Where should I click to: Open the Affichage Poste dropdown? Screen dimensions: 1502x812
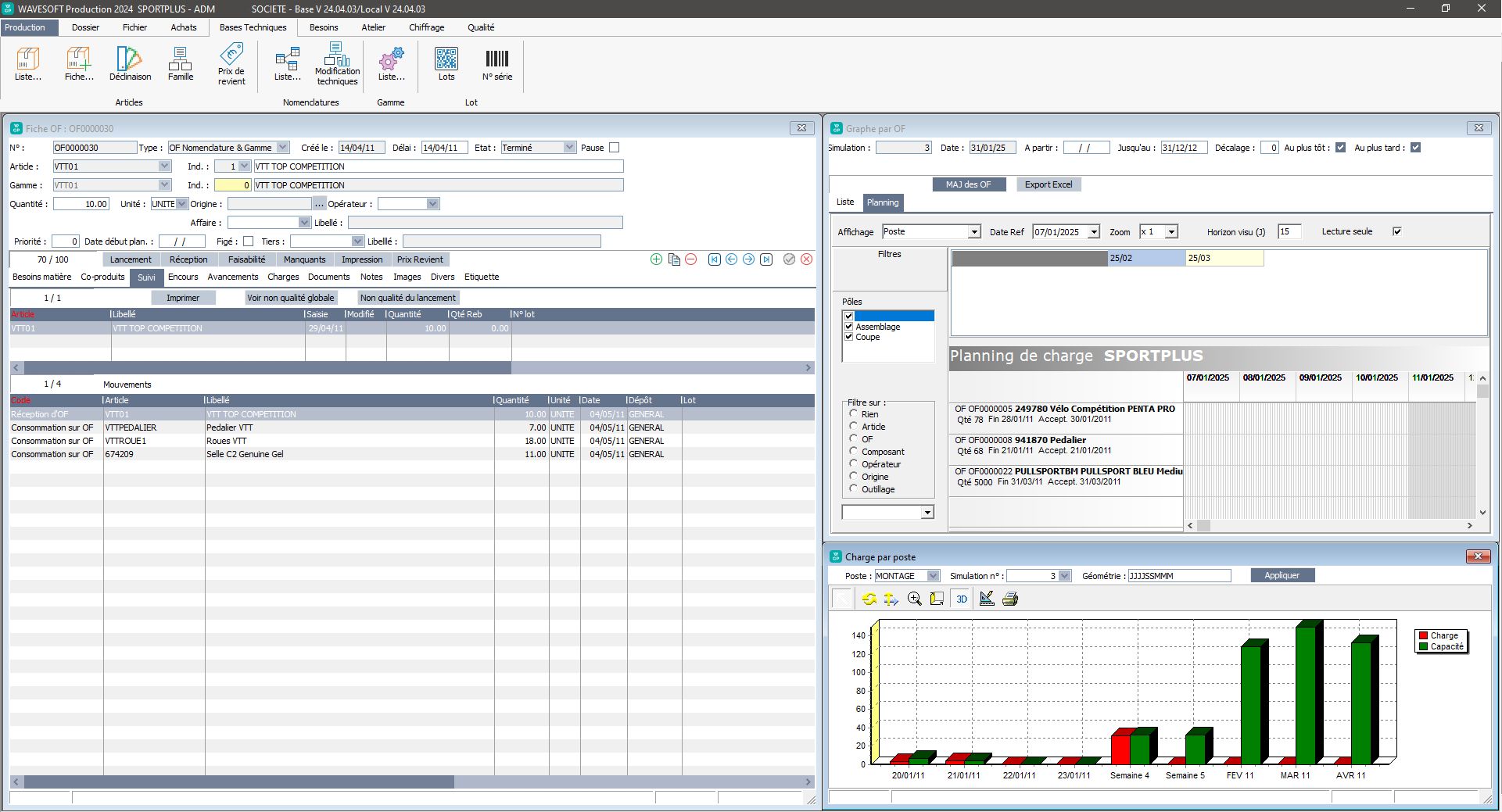point(974,232)
